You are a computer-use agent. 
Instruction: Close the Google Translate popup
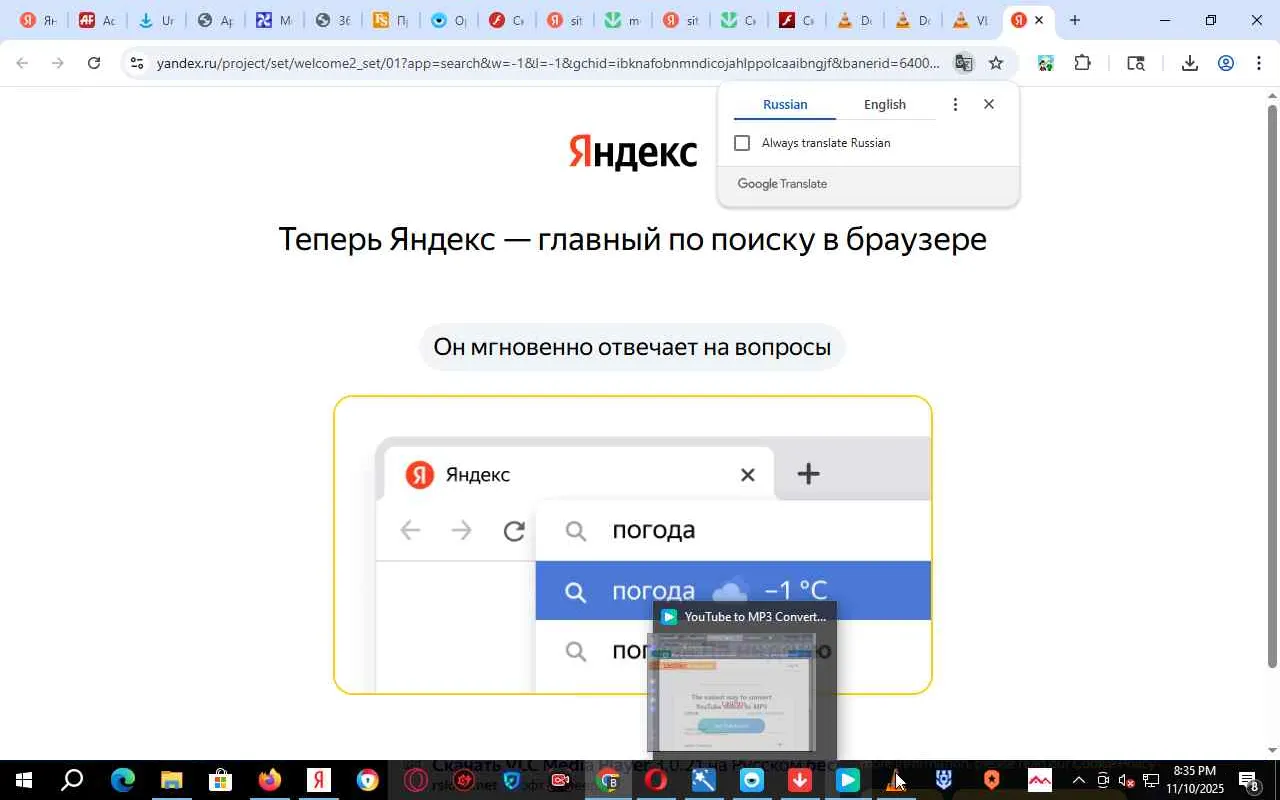click(989, 104)
